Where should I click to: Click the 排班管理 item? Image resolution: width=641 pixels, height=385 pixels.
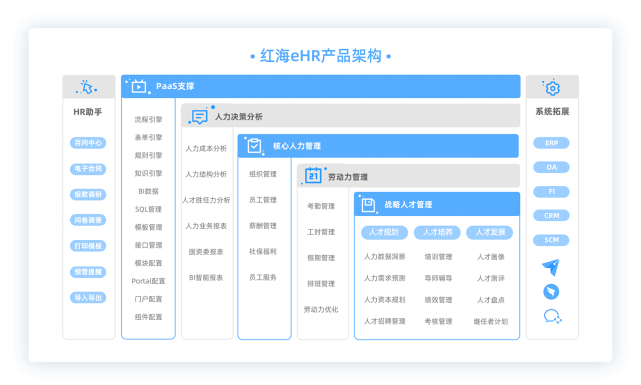pos(321,284)
